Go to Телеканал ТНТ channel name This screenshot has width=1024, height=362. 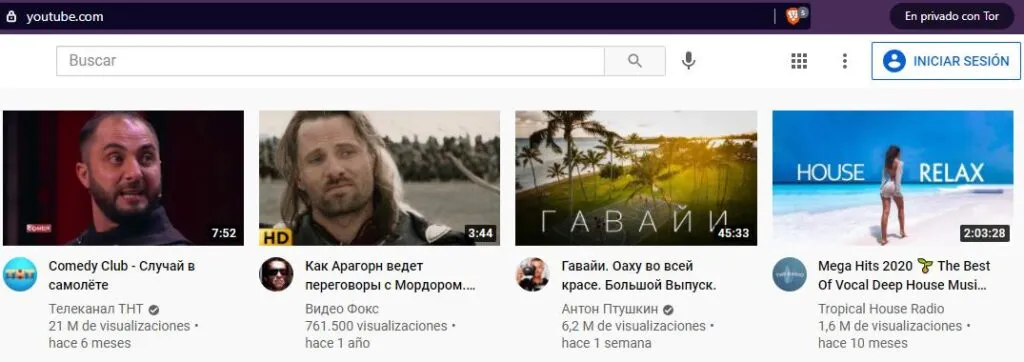[x=96, y=309]
